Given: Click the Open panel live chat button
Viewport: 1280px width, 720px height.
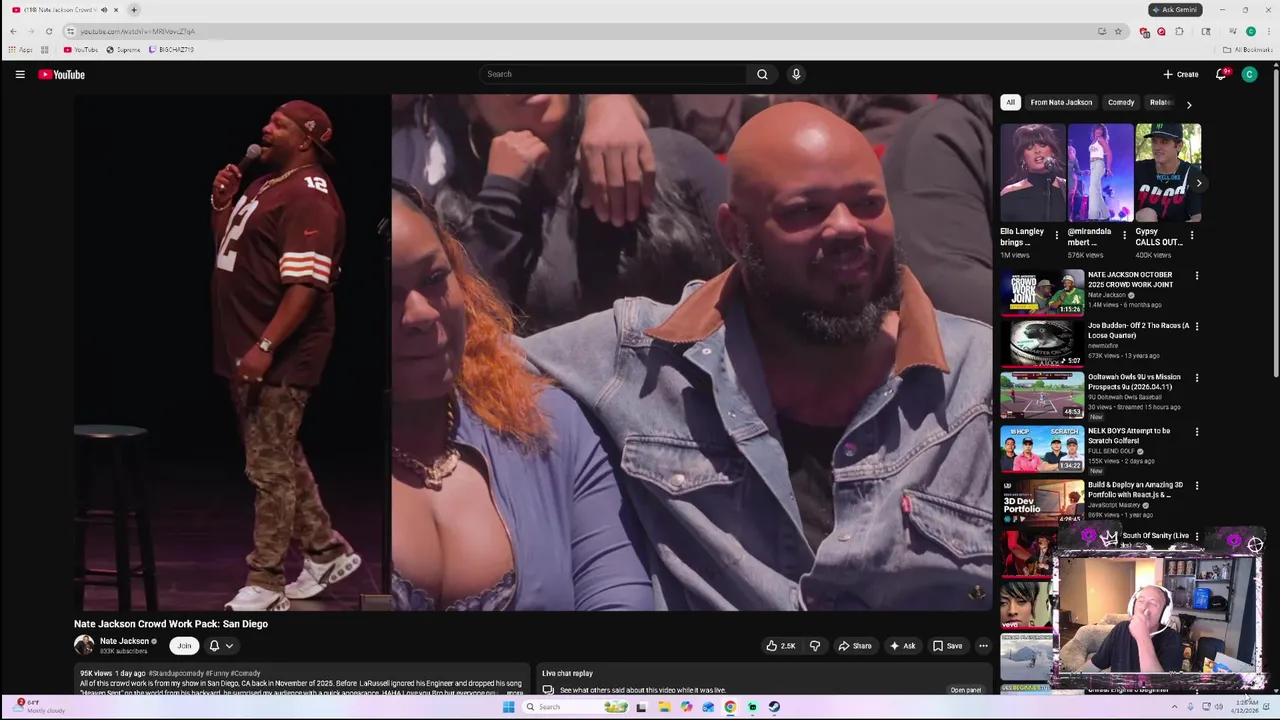Looking at the screenshot, I should tap(965, 690).
